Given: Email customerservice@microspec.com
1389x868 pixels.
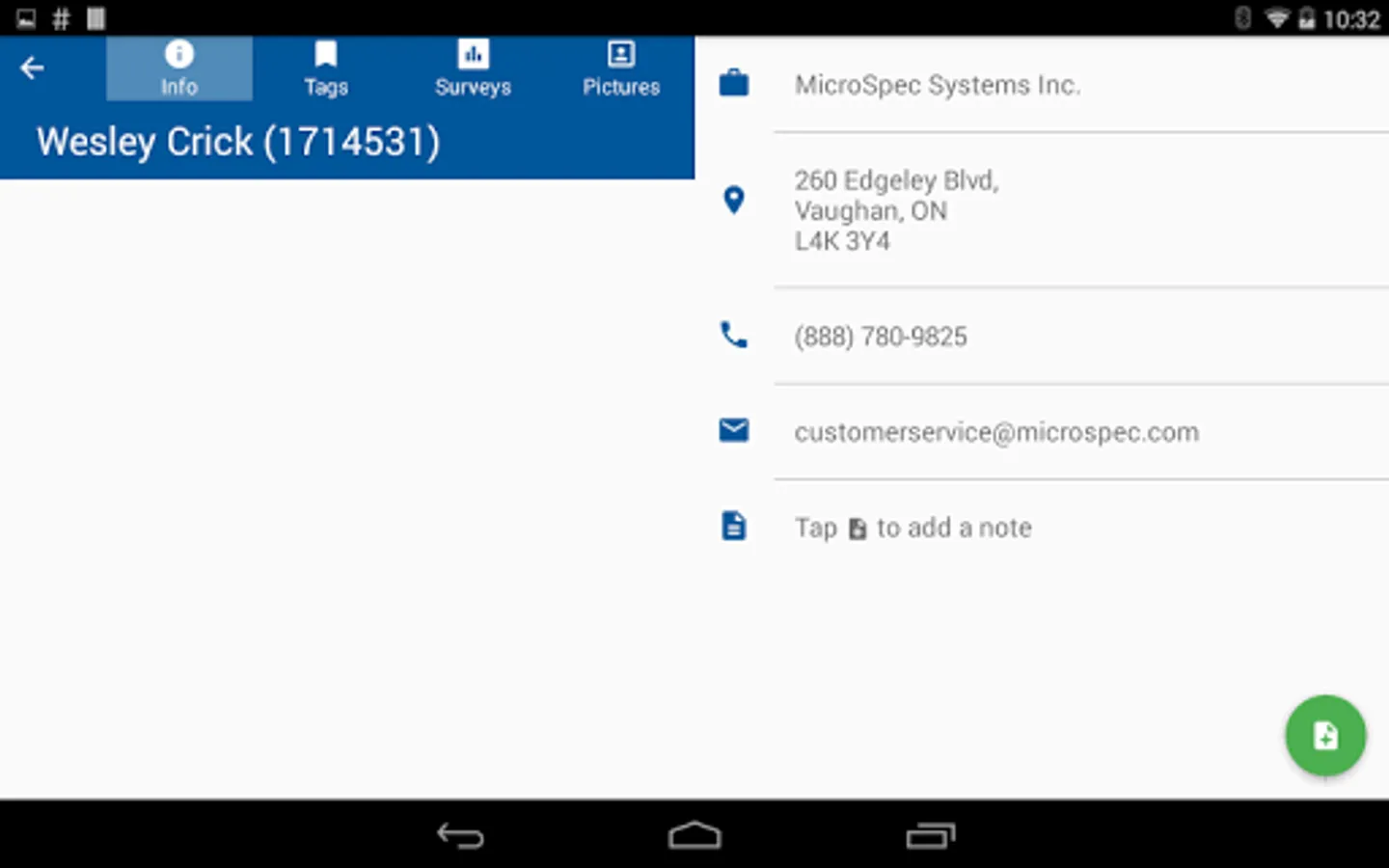Looking at the screenshot, I should pyautogui.click(x=997, y=432).
